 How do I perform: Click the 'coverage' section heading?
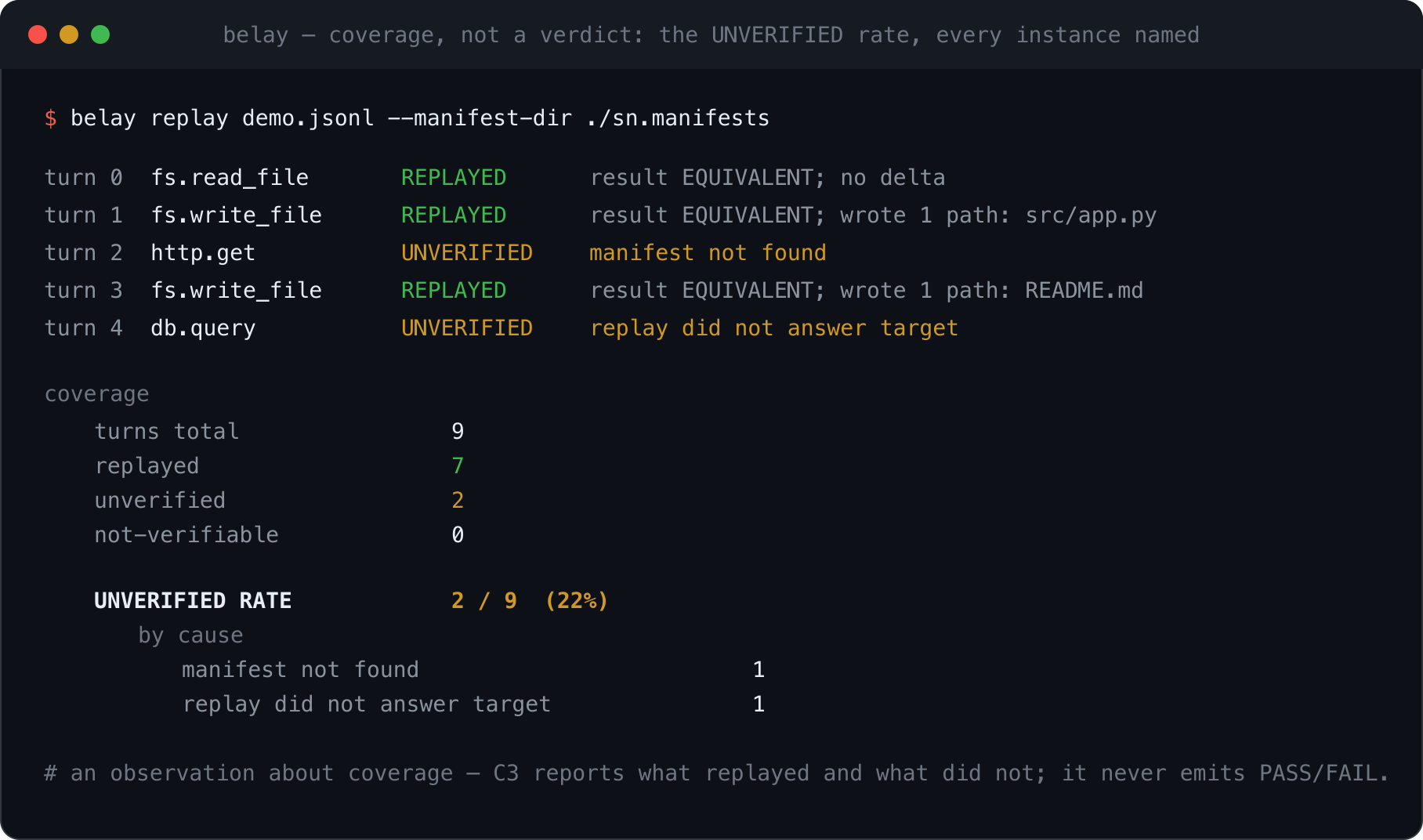point(97,394)
